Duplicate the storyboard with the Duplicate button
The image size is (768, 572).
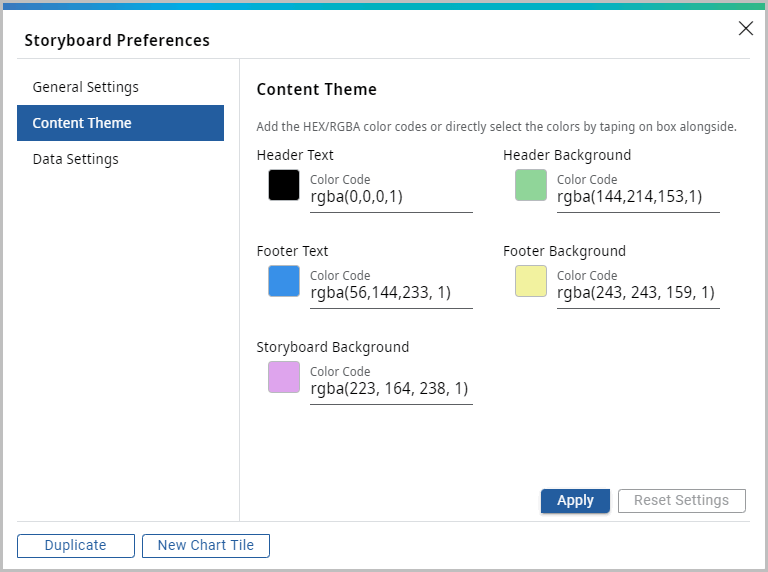tap(75, 546)
